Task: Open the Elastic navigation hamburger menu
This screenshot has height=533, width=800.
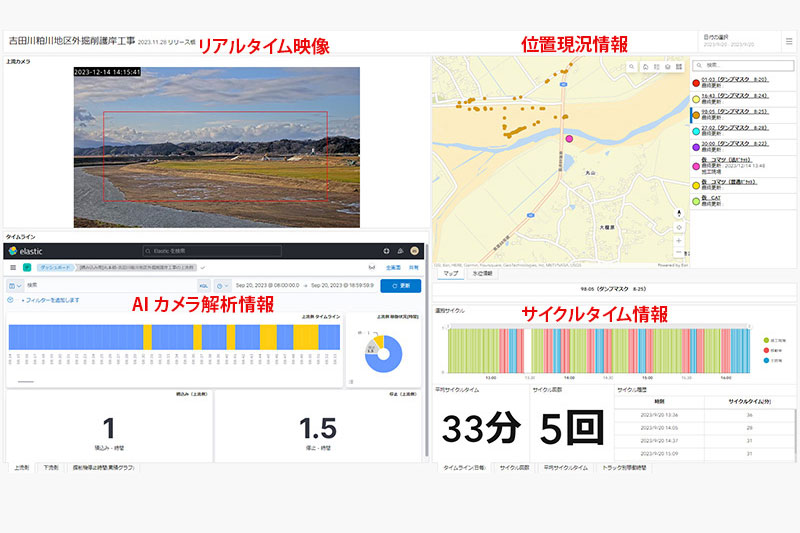Action: (x=13, y=268)
